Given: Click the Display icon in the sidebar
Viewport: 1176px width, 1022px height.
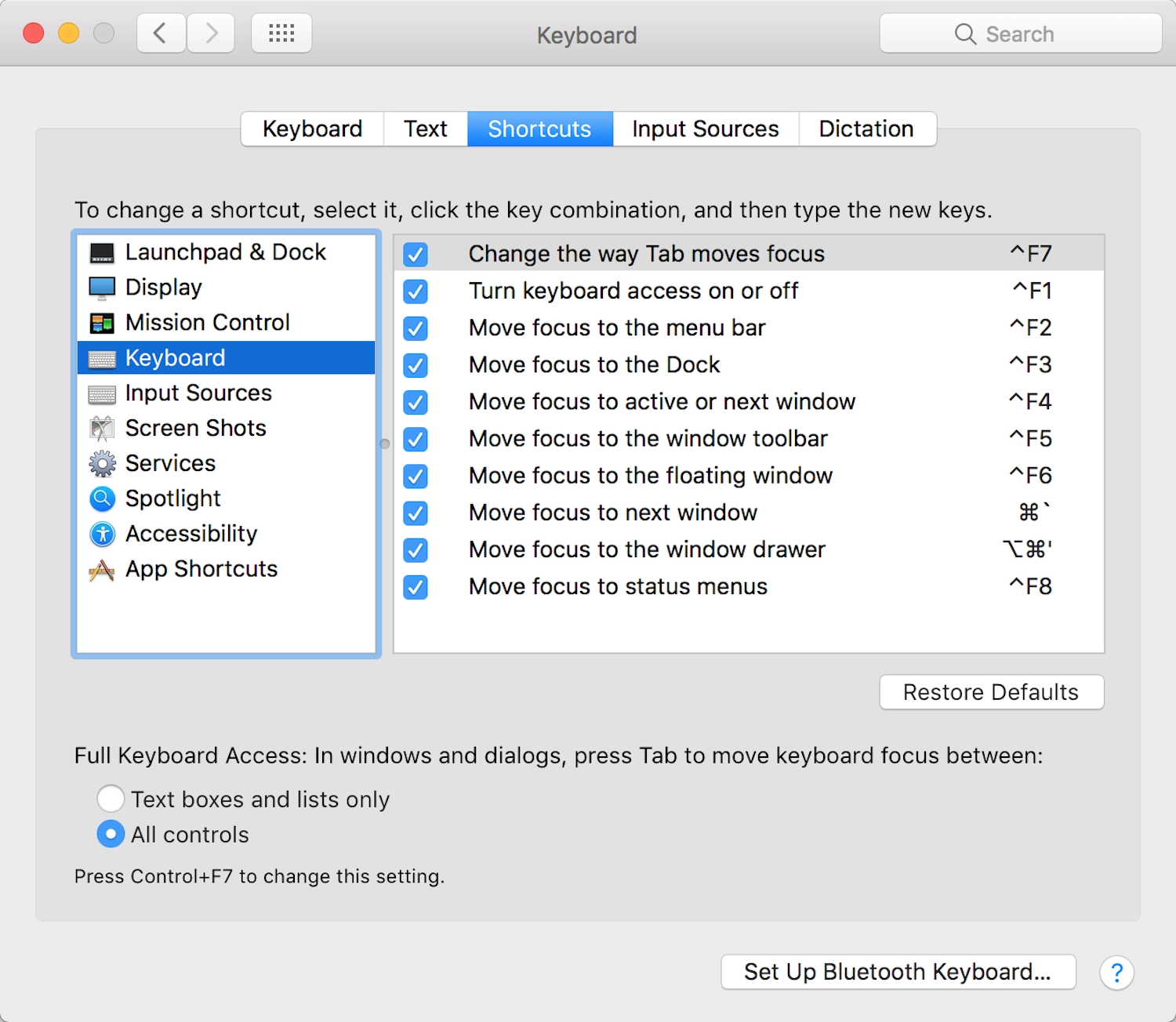Looking at the screenshot, I should pos(102,287).
